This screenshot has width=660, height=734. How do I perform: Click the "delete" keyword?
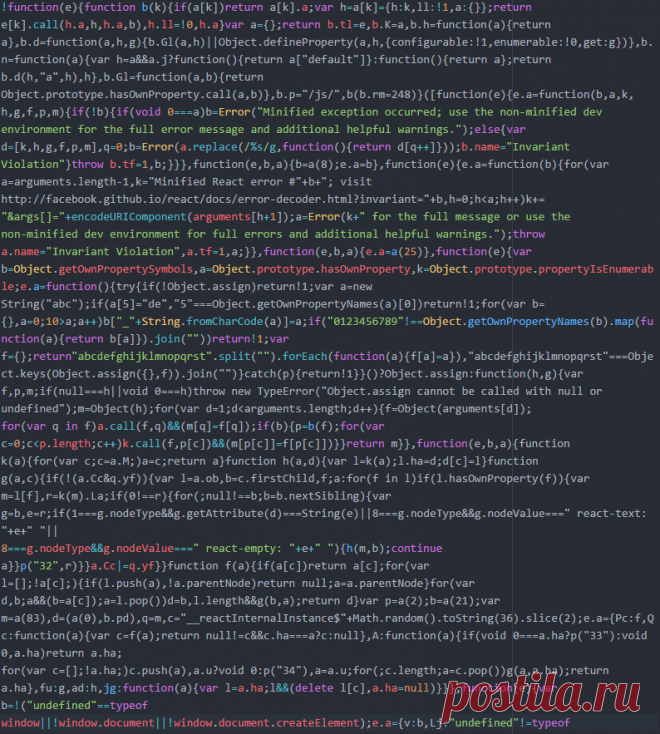tap(315, 688)
